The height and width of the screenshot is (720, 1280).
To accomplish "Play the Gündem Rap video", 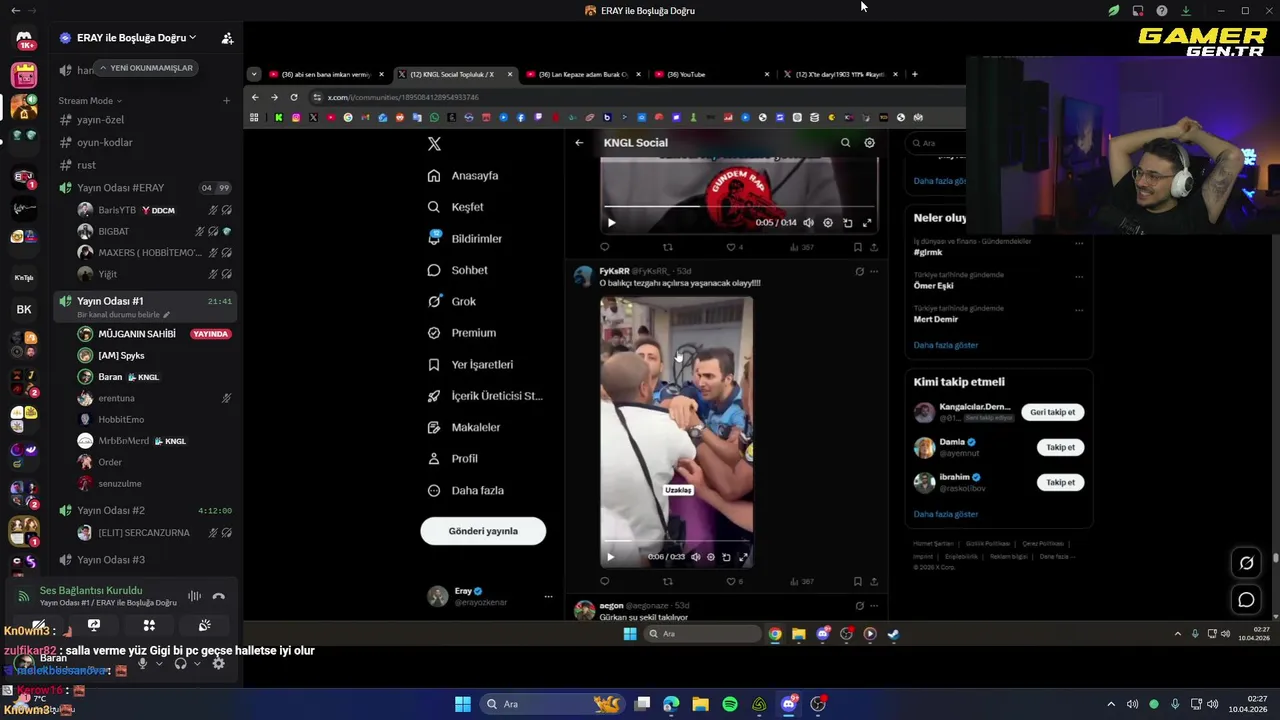I will pos(611,223).
